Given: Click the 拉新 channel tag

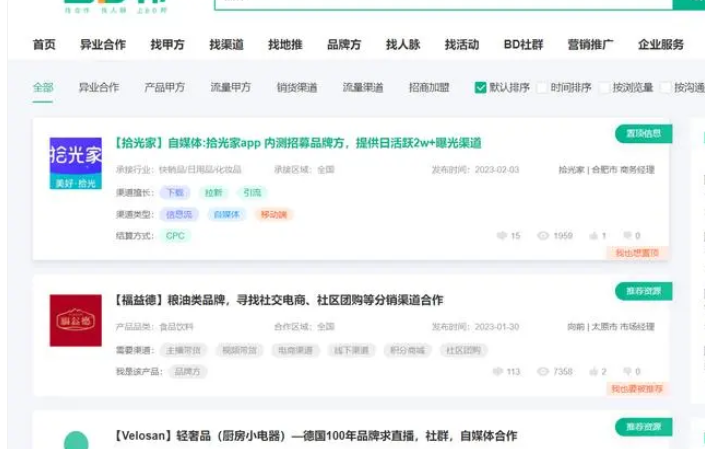Looking at the screenshot, I should click(x=214, y=192).
